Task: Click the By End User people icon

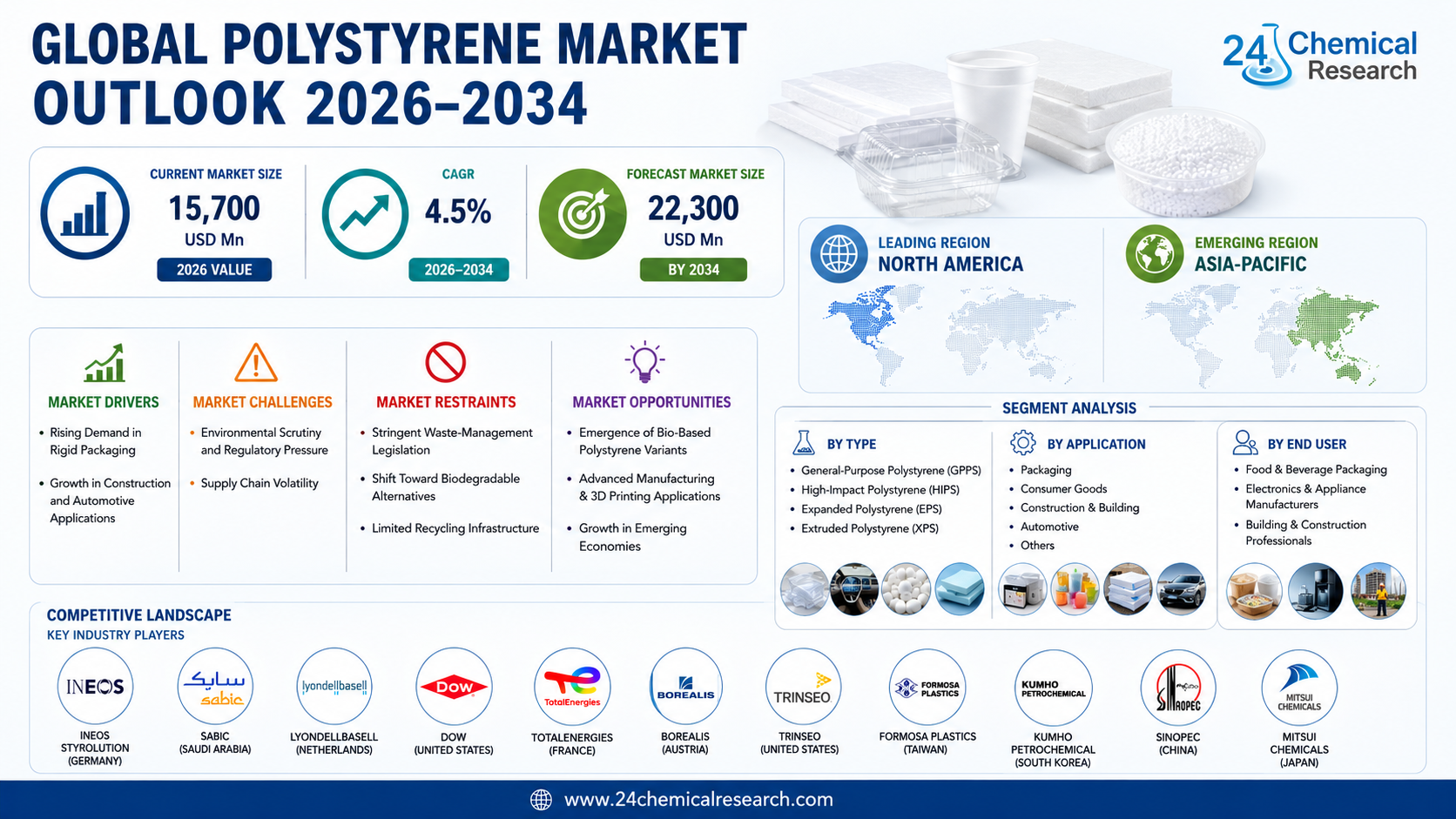Action: point(1245,443)
